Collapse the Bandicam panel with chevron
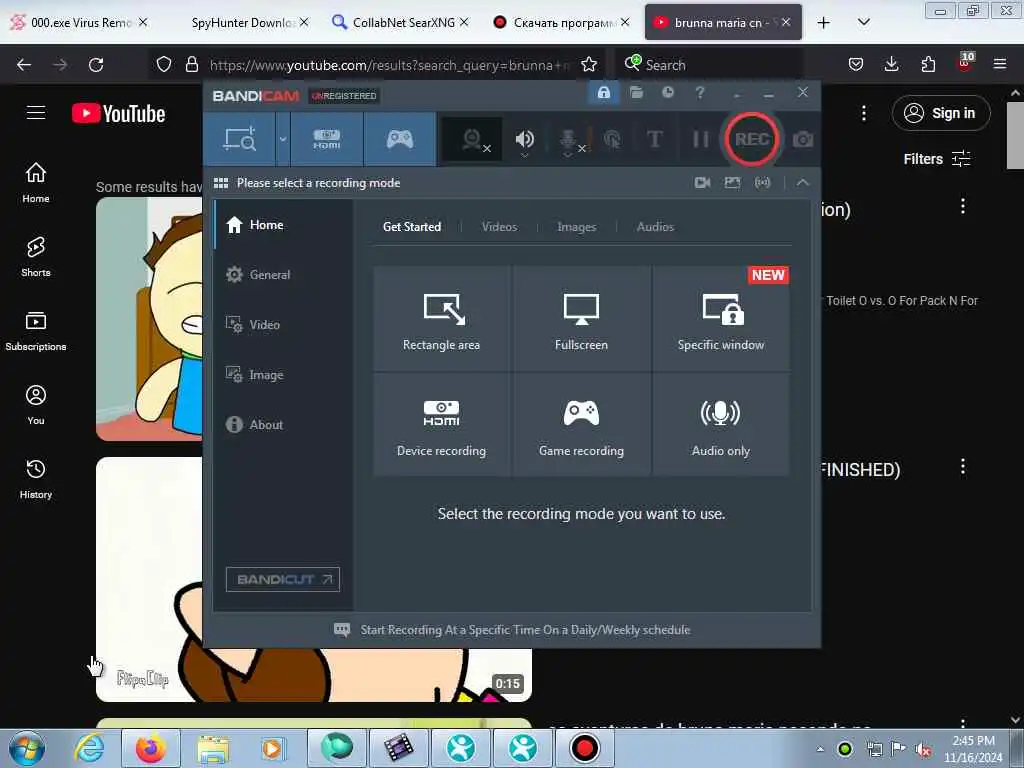This screenshot has height=768, width=1024. [x=803, y=183]
